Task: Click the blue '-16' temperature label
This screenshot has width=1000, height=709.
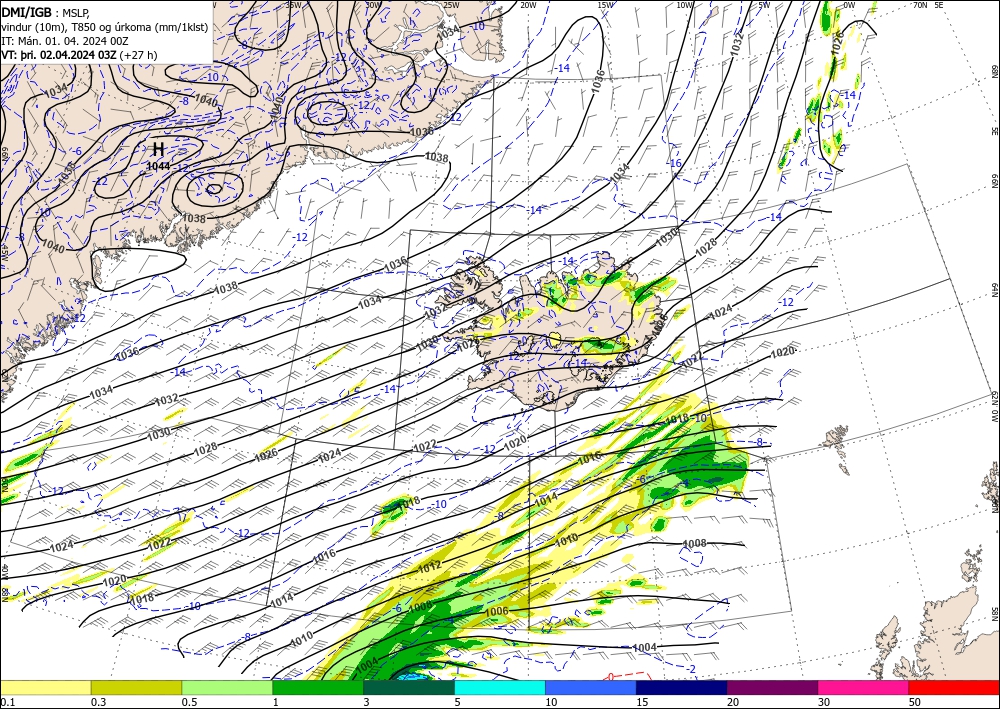Action: coord(675,164)
